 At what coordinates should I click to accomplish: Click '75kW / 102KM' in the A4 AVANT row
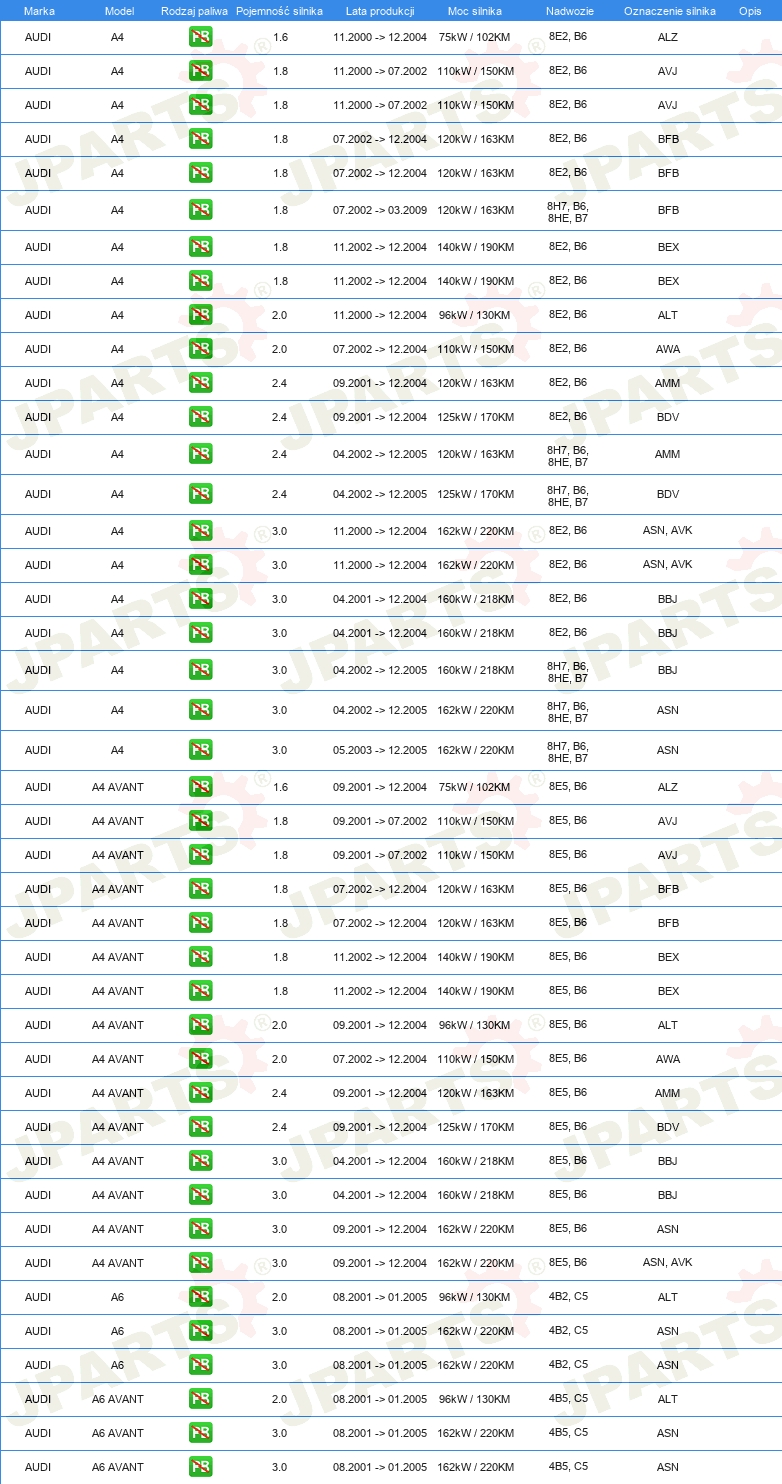click(x=474, y=787)
